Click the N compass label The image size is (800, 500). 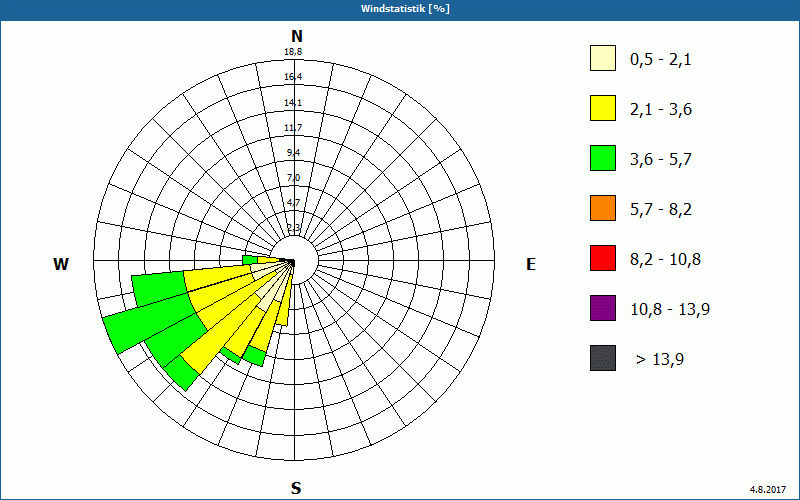pyautogui.click(x=297, y=36)
